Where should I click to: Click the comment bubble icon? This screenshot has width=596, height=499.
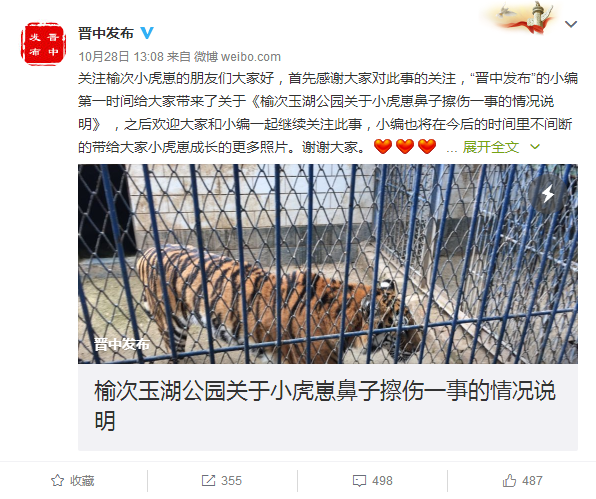tap(359, 481)
